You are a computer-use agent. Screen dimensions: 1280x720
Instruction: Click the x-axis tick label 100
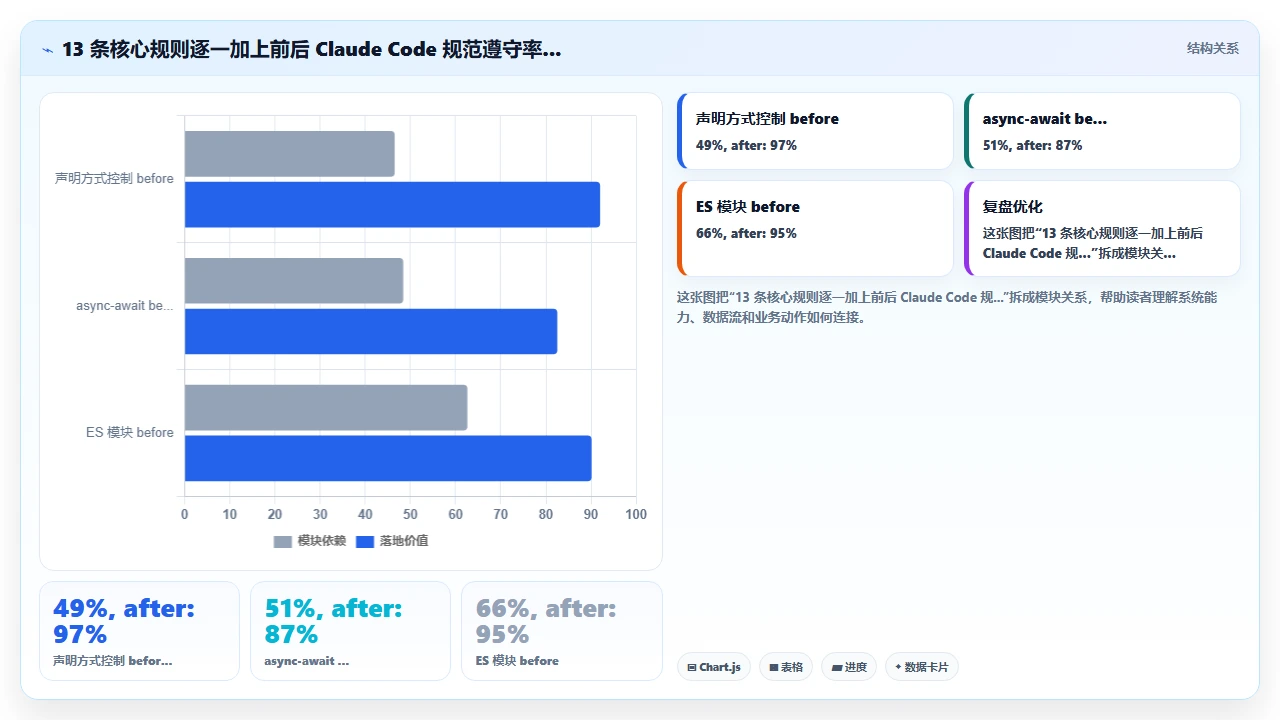click(x=636, y=514)
